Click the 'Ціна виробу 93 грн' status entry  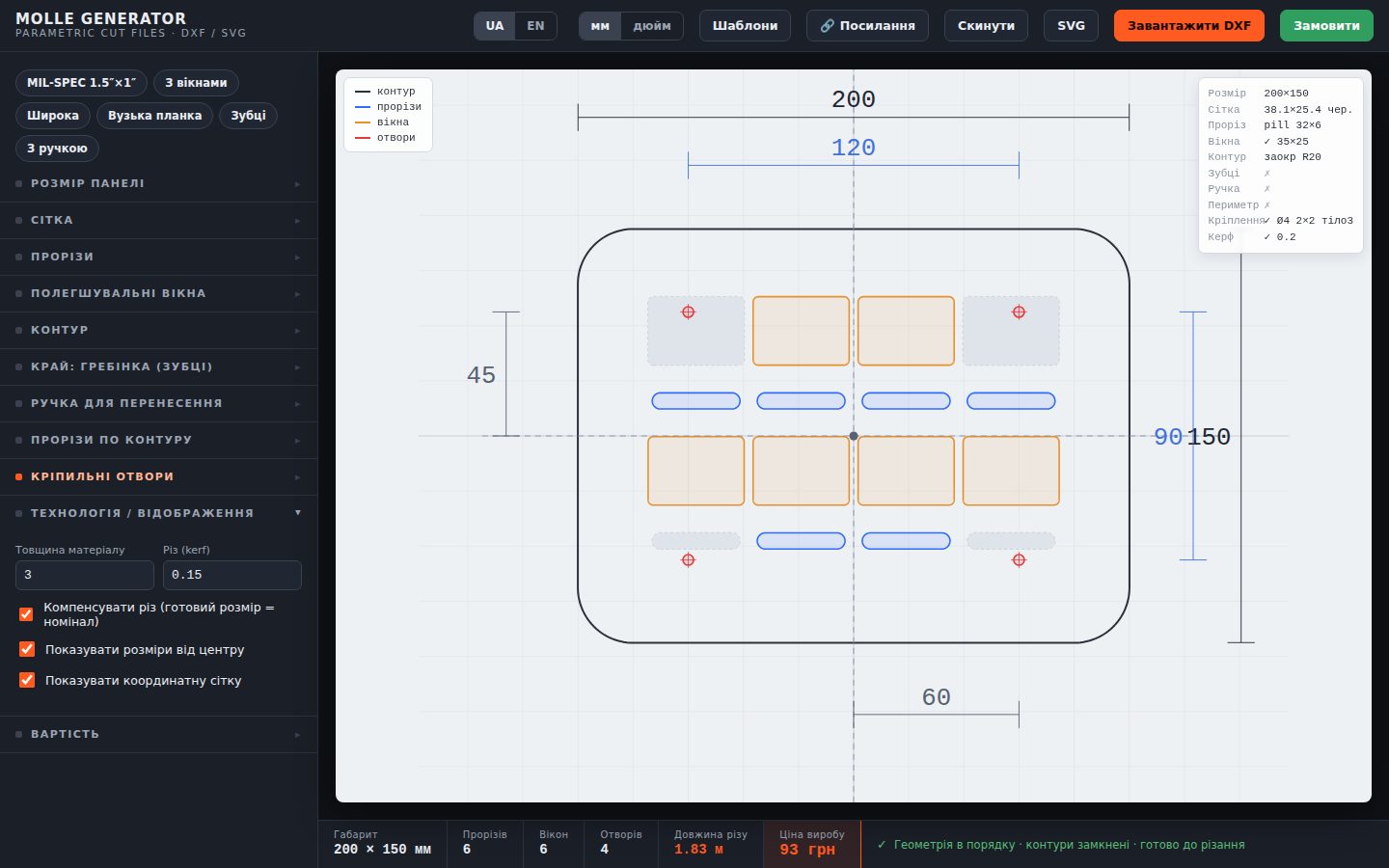tap(811, 843)
